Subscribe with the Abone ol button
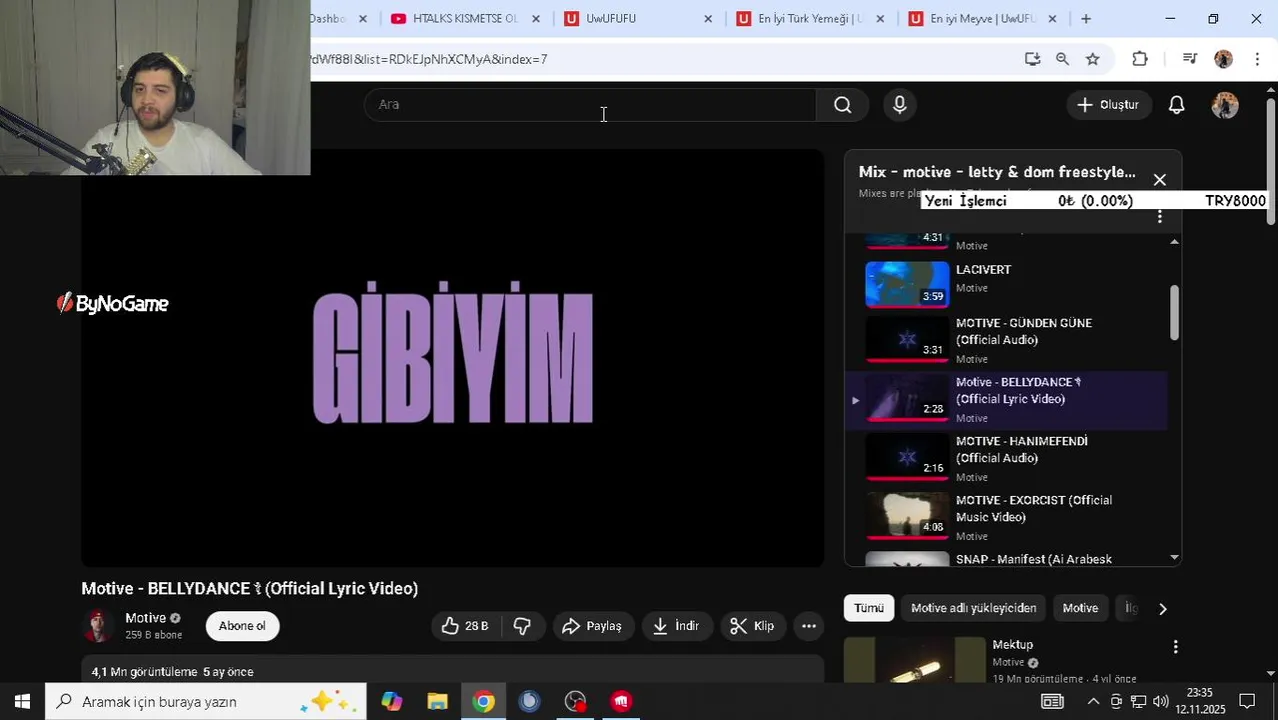Image resolution: width=1278 pixels, height=720 pixels. pos(242,626)
